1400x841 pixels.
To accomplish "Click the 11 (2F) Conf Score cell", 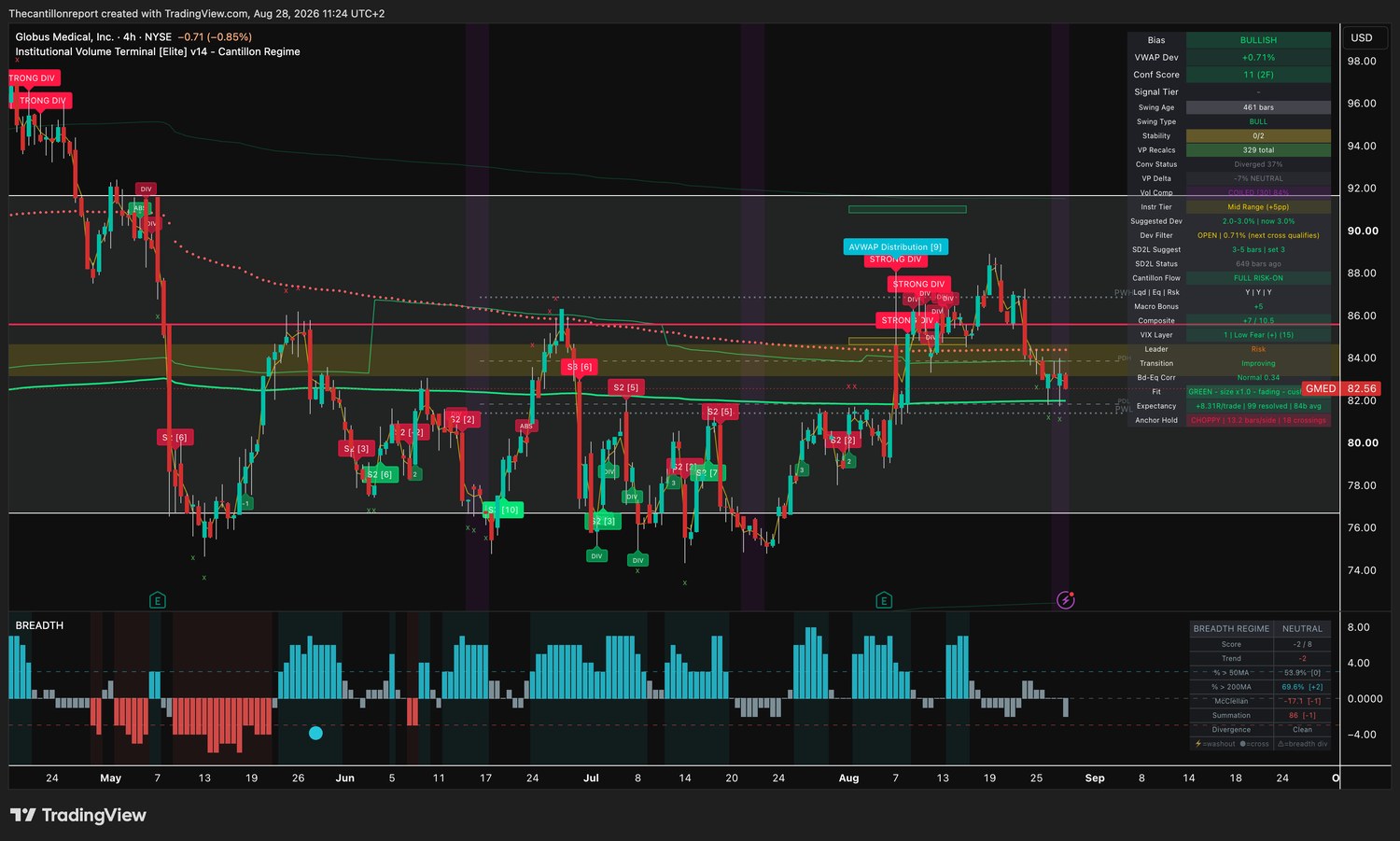I will click(x=1258, y=75).
